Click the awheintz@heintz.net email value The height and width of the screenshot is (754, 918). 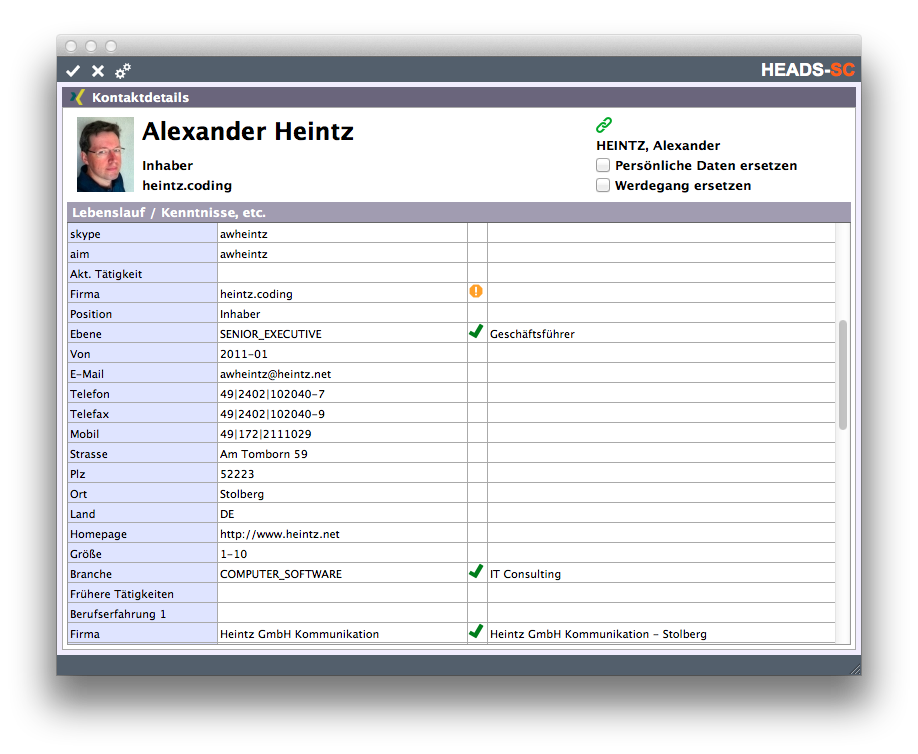pyautogui.click(x=275, y=374)
